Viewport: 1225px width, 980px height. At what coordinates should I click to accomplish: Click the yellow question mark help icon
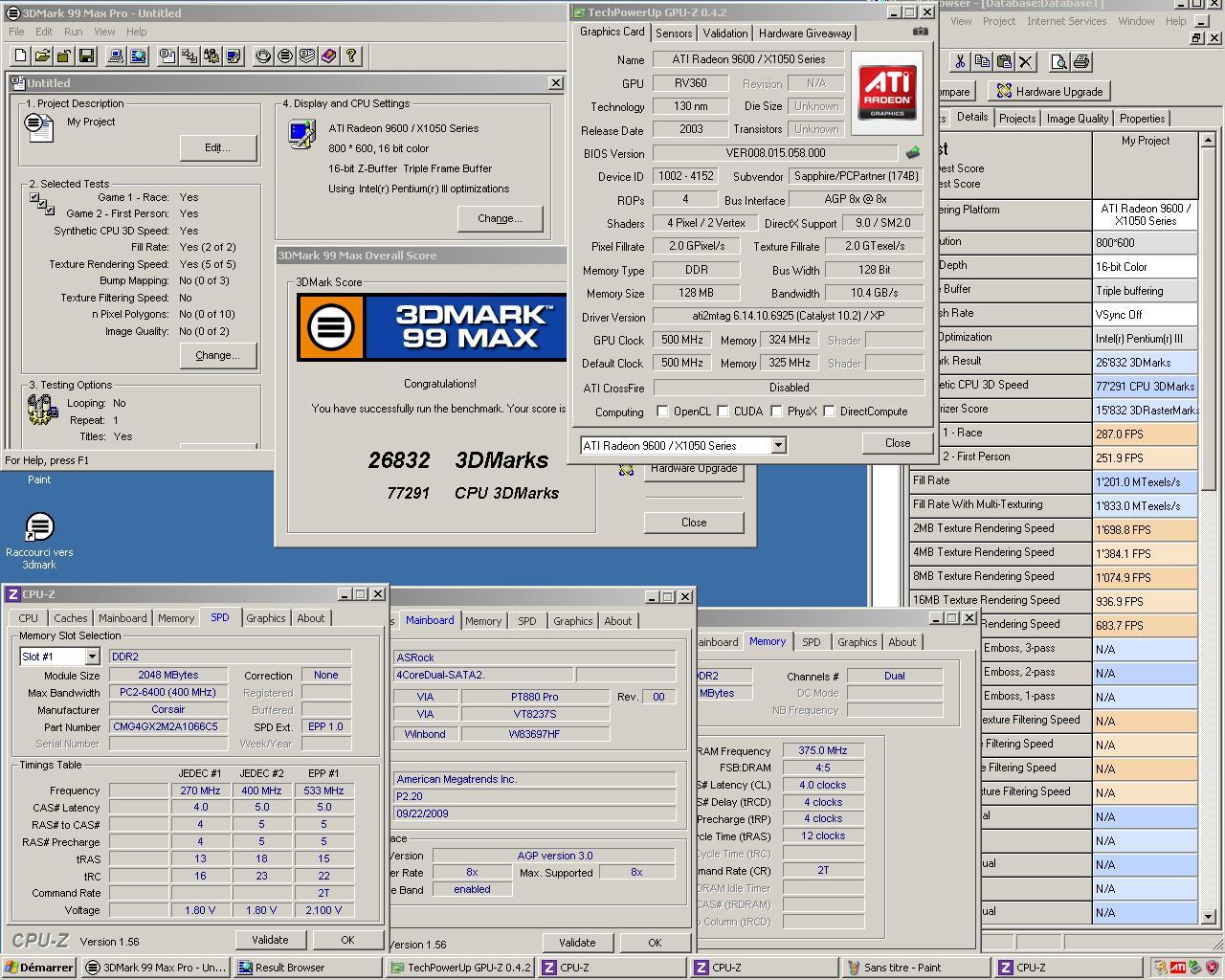350,56
